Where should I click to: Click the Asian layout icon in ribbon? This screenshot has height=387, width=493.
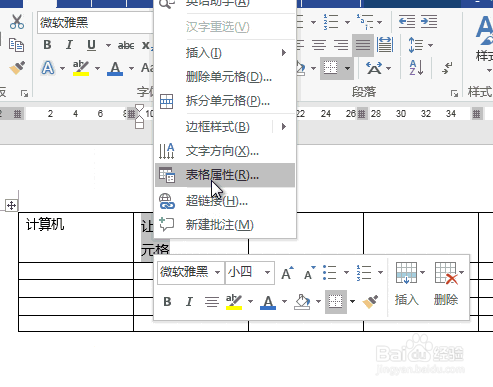pos(374,68)
